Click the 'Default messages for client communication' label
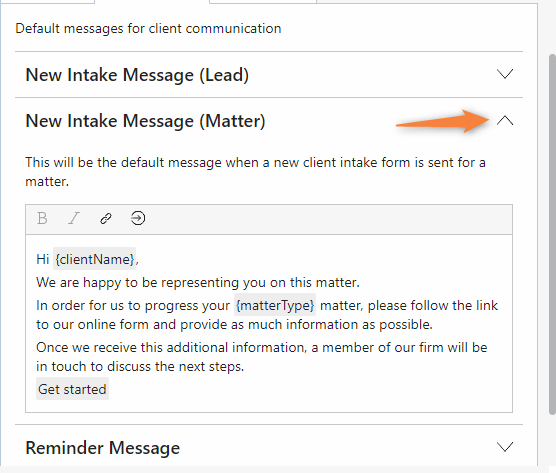The height and width of the screenshot is (473, 556). pyautogui.click(x=148, y=28)
